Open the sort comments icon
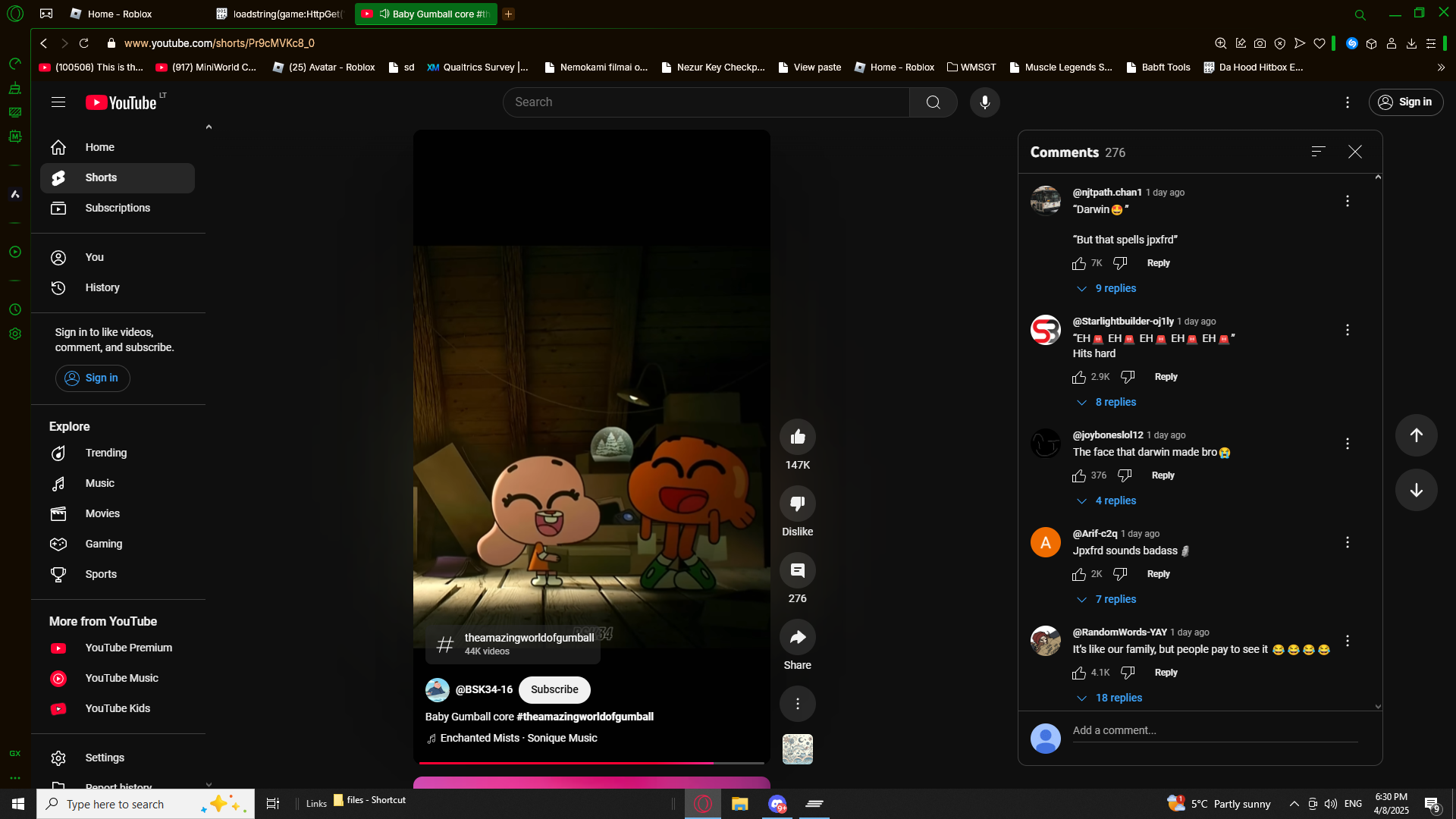Viewport: 1456px width, 819px height. pyautogui.click(x=1318, y=152)
